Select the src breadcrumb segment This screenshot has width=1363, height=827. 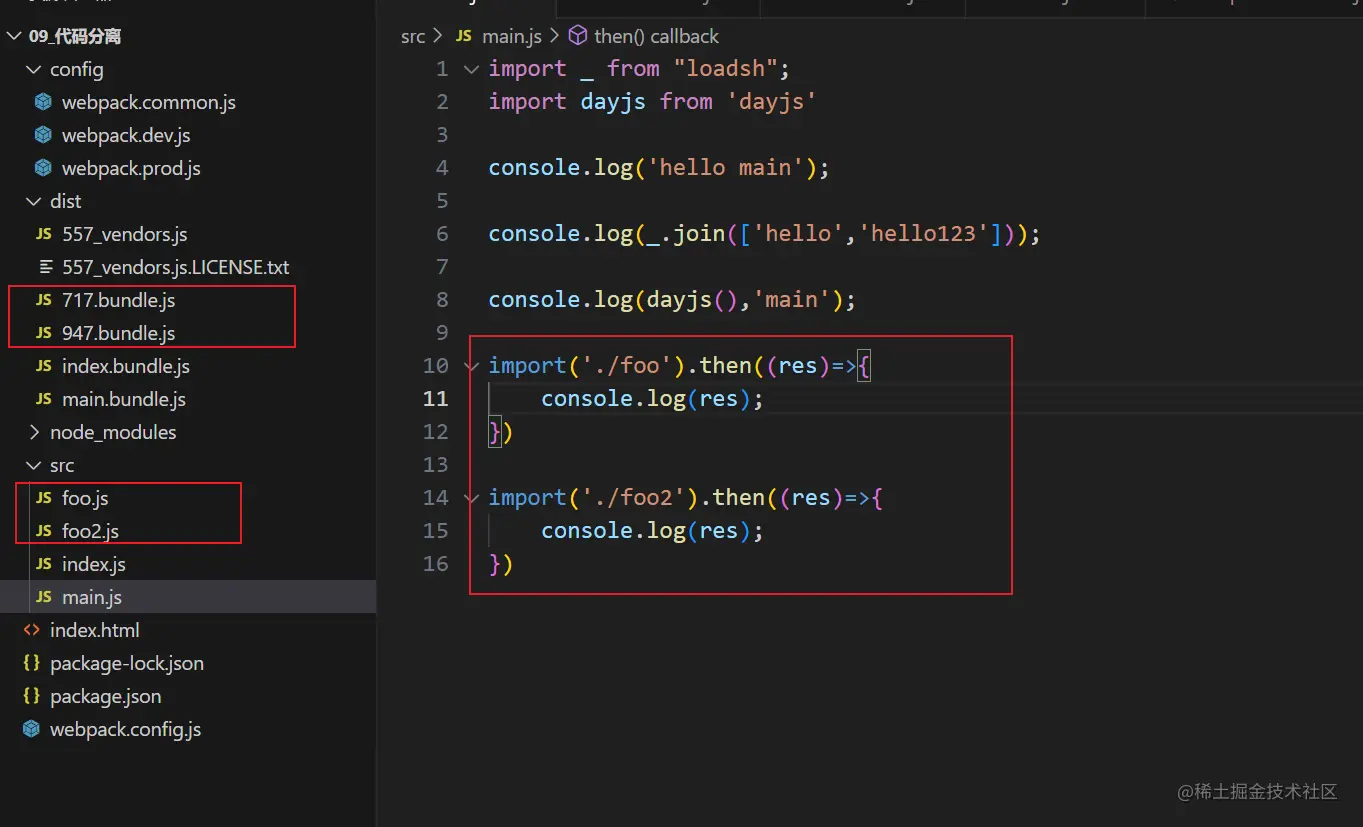(x=412, y=36)
